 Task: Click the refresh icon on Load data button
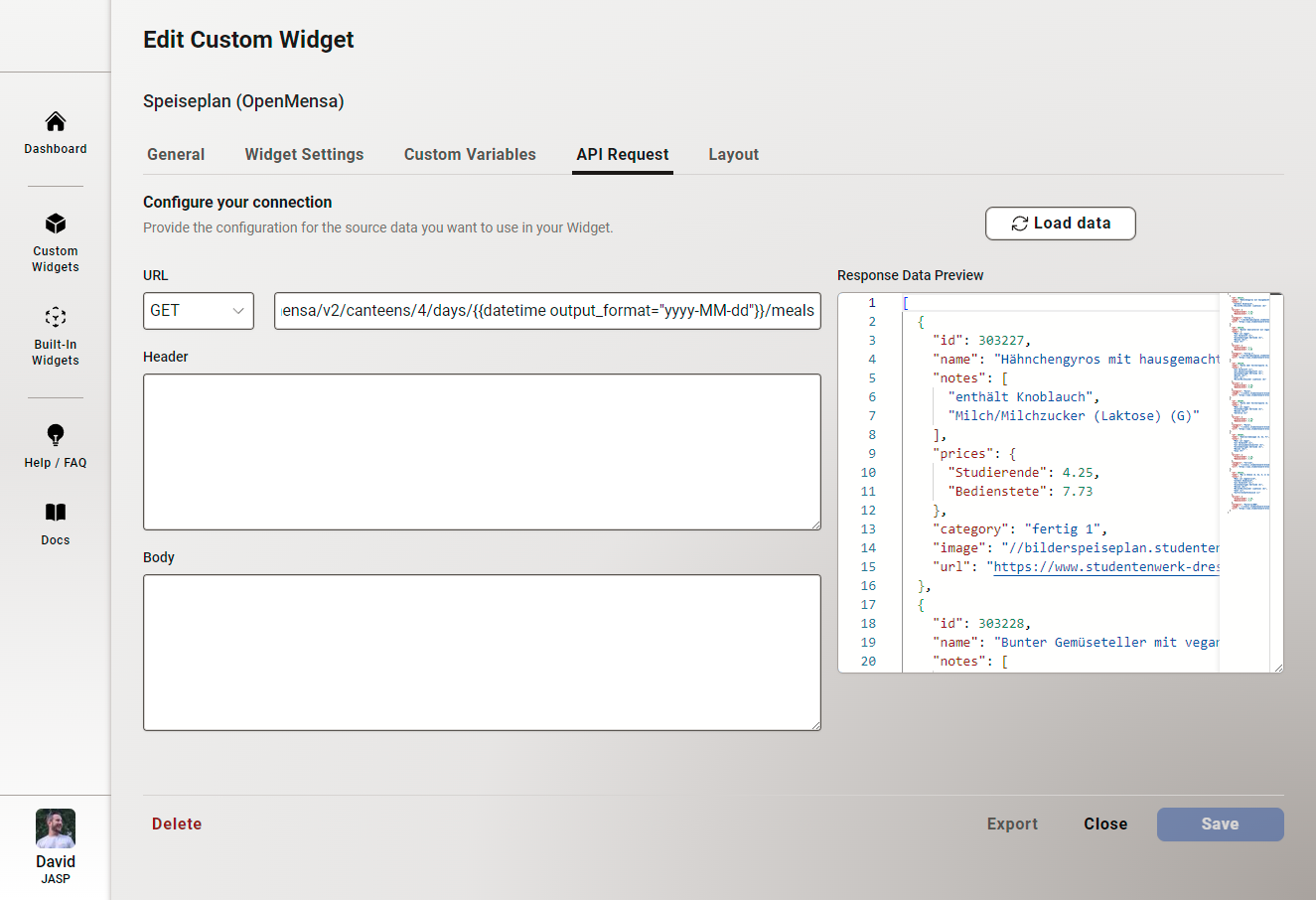tap(1019, 223)
